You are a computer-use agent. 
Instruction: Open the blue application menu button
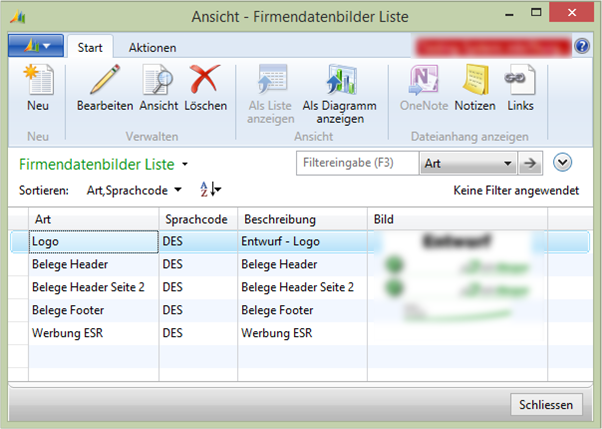[36, 47]
